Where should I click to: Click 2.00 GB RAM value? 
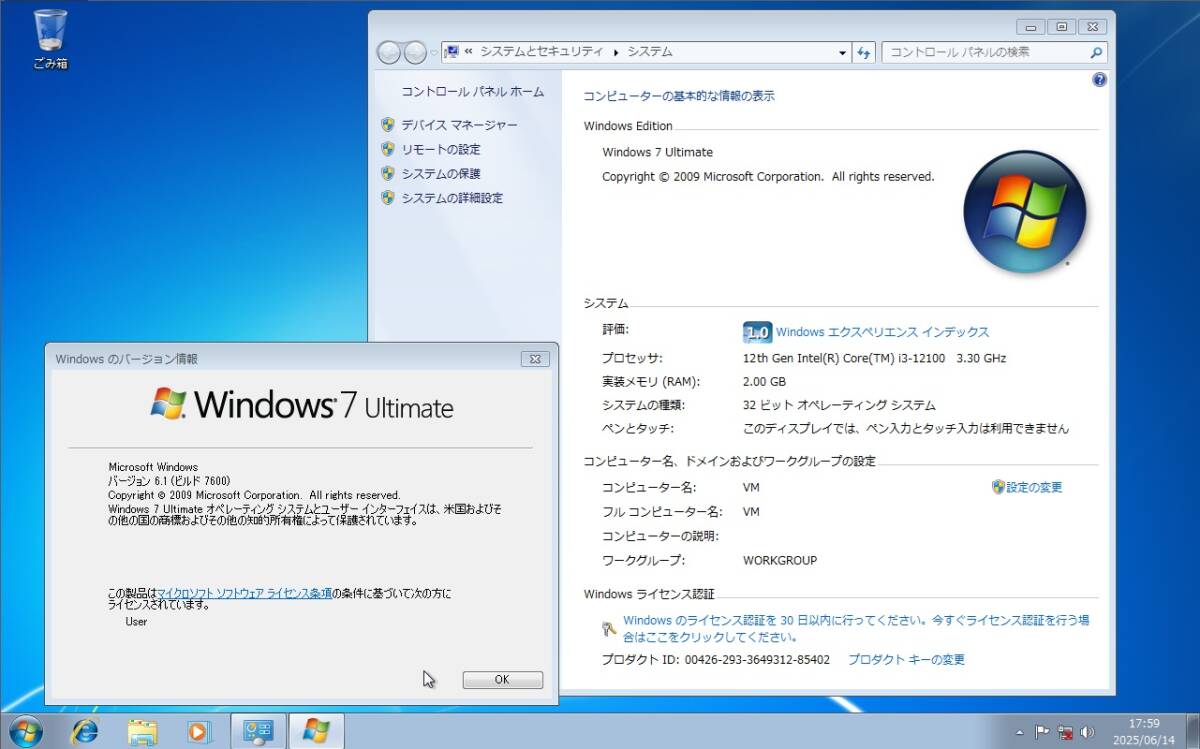tap(764, 382)
